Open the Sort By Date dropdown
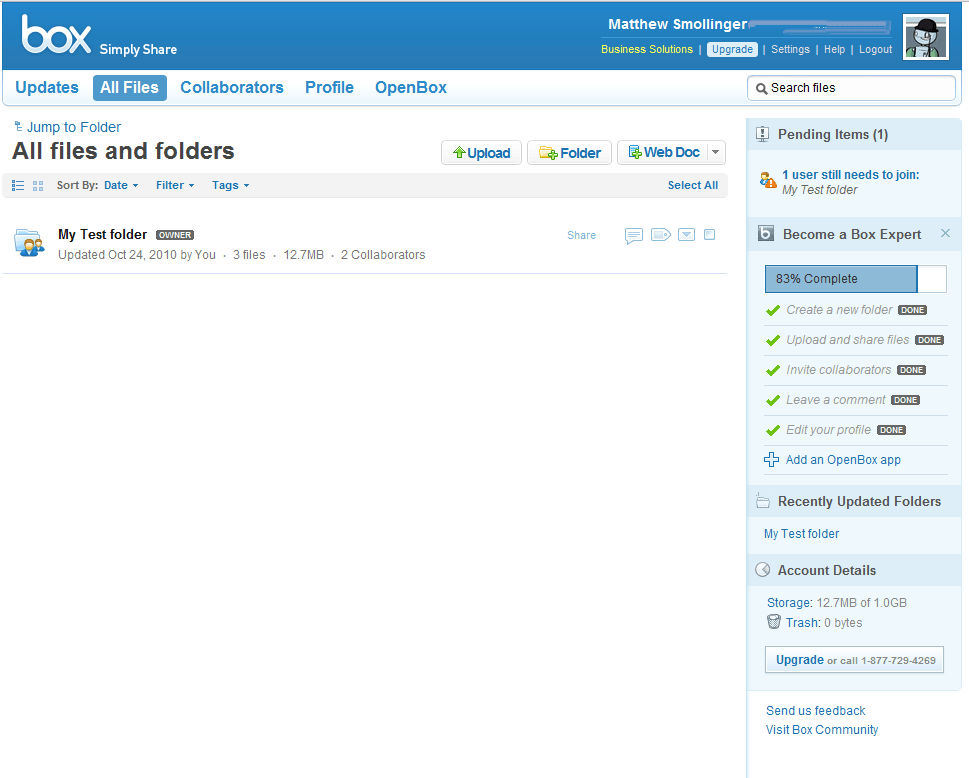The width and height of the screenshot is (969, 778). click(121, 185)
